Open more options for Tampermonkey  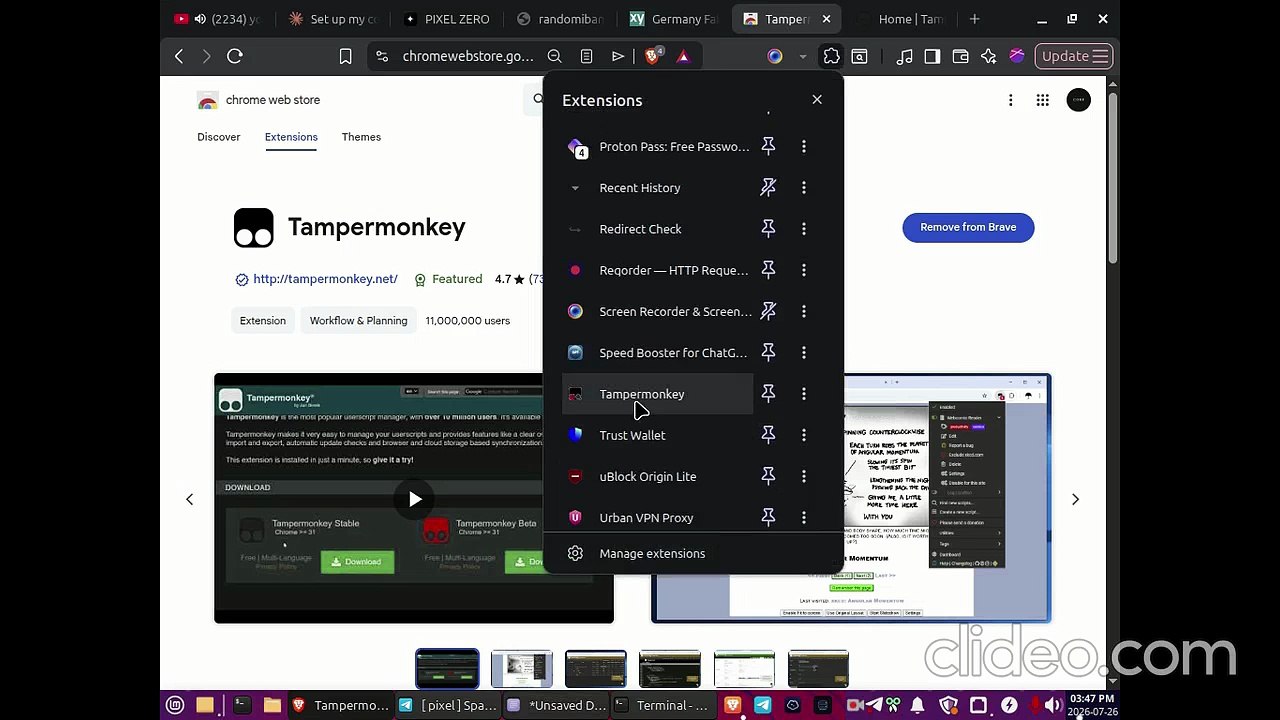[x=804, y=394]
